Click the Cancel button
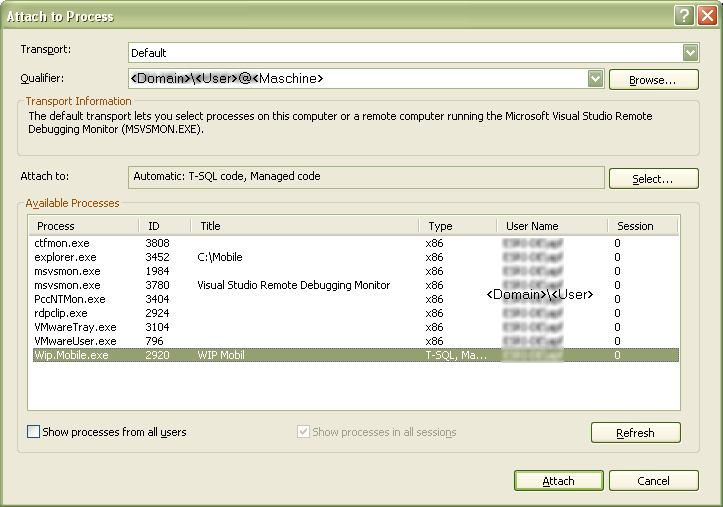Screen dimensions: 723x507 point(653,481)
